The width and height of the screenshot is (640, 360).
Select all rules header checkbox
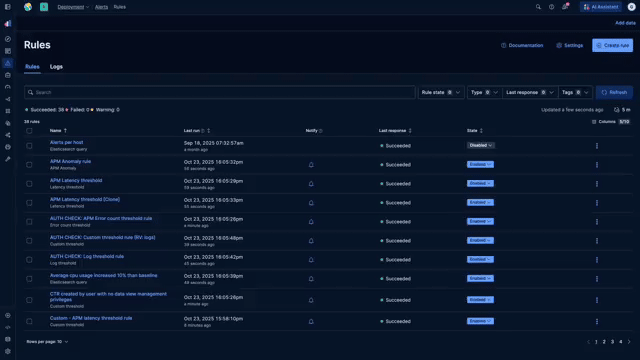click(29, 131)
